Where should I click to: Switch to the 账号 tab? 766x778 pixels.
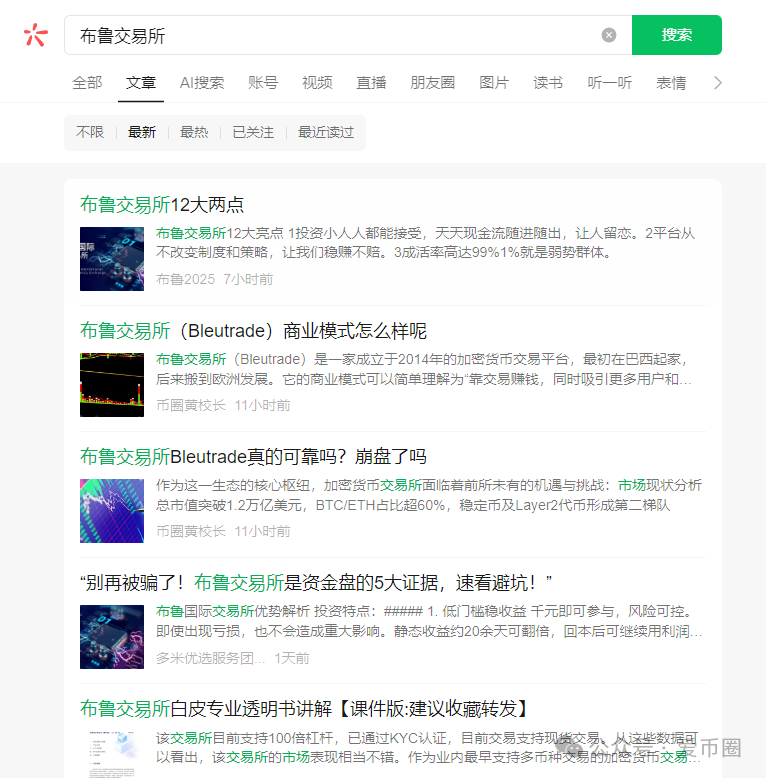tap(263, 82)
